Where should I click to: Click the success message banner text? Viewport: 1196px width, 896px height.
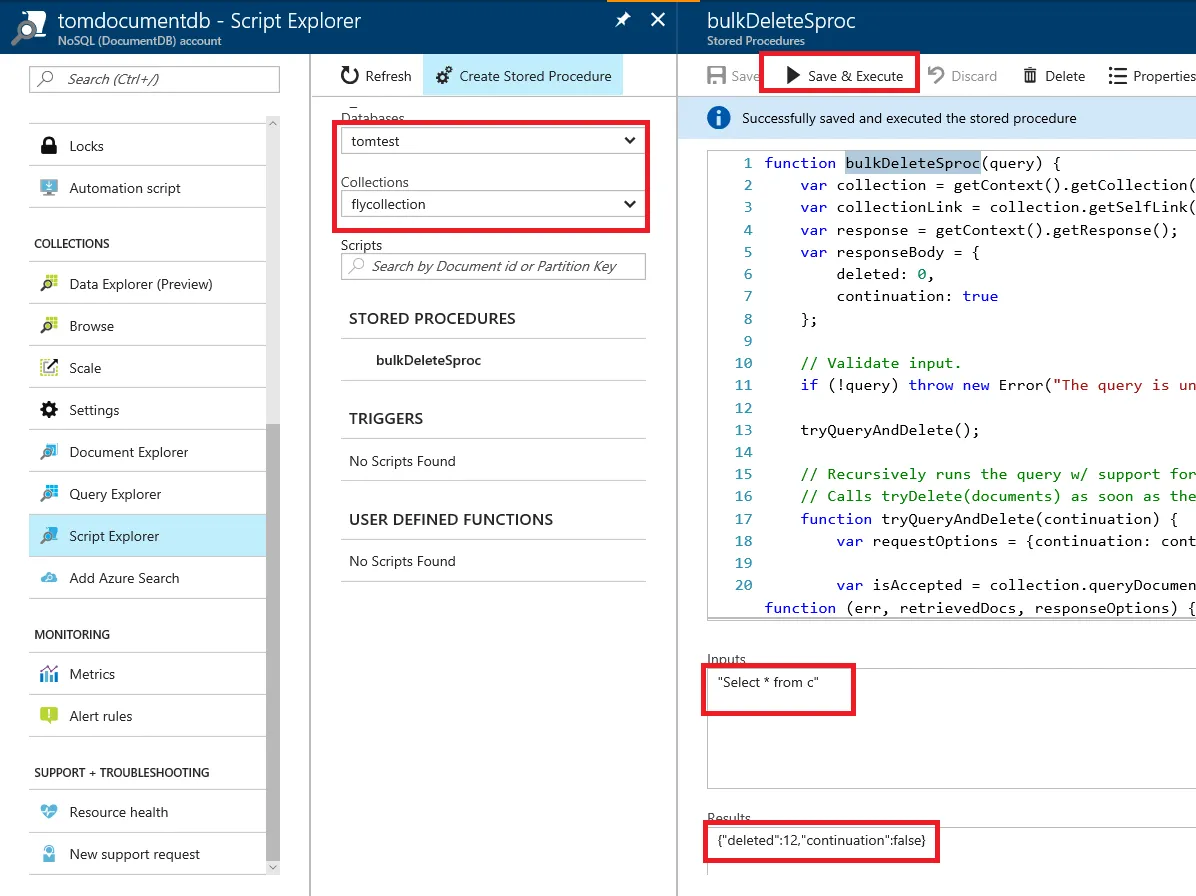coord(909,118)
